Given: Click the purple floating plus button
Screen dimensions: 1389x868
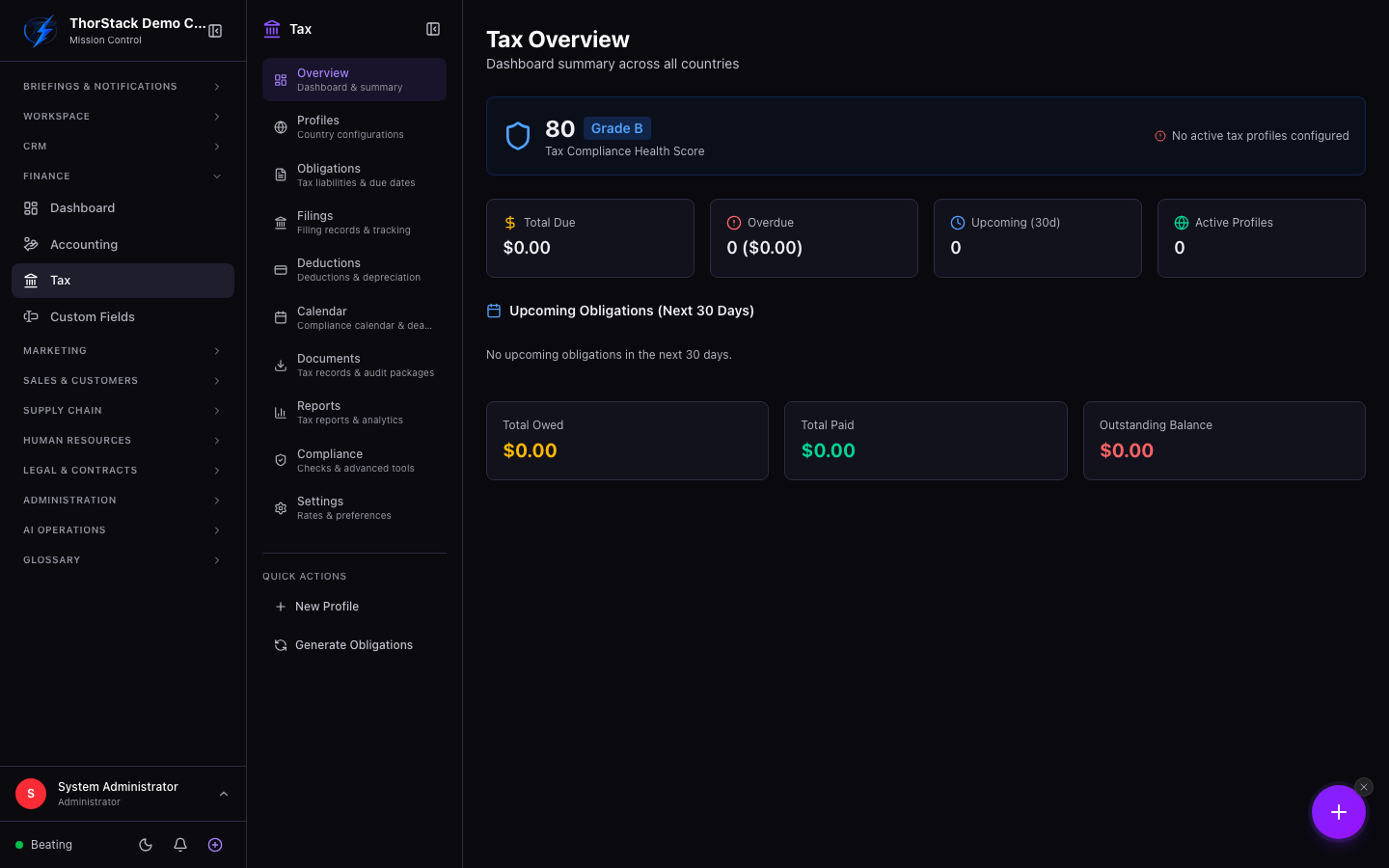Looking at the screenshot, I should 1338,812.
